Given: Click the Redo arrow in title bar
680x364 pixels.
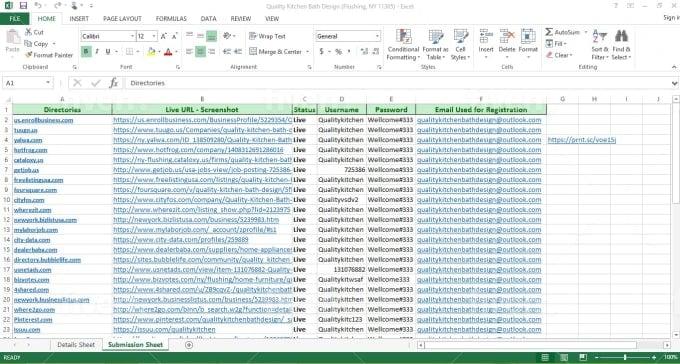Looking at the screenshot, I should click(58, 6).
